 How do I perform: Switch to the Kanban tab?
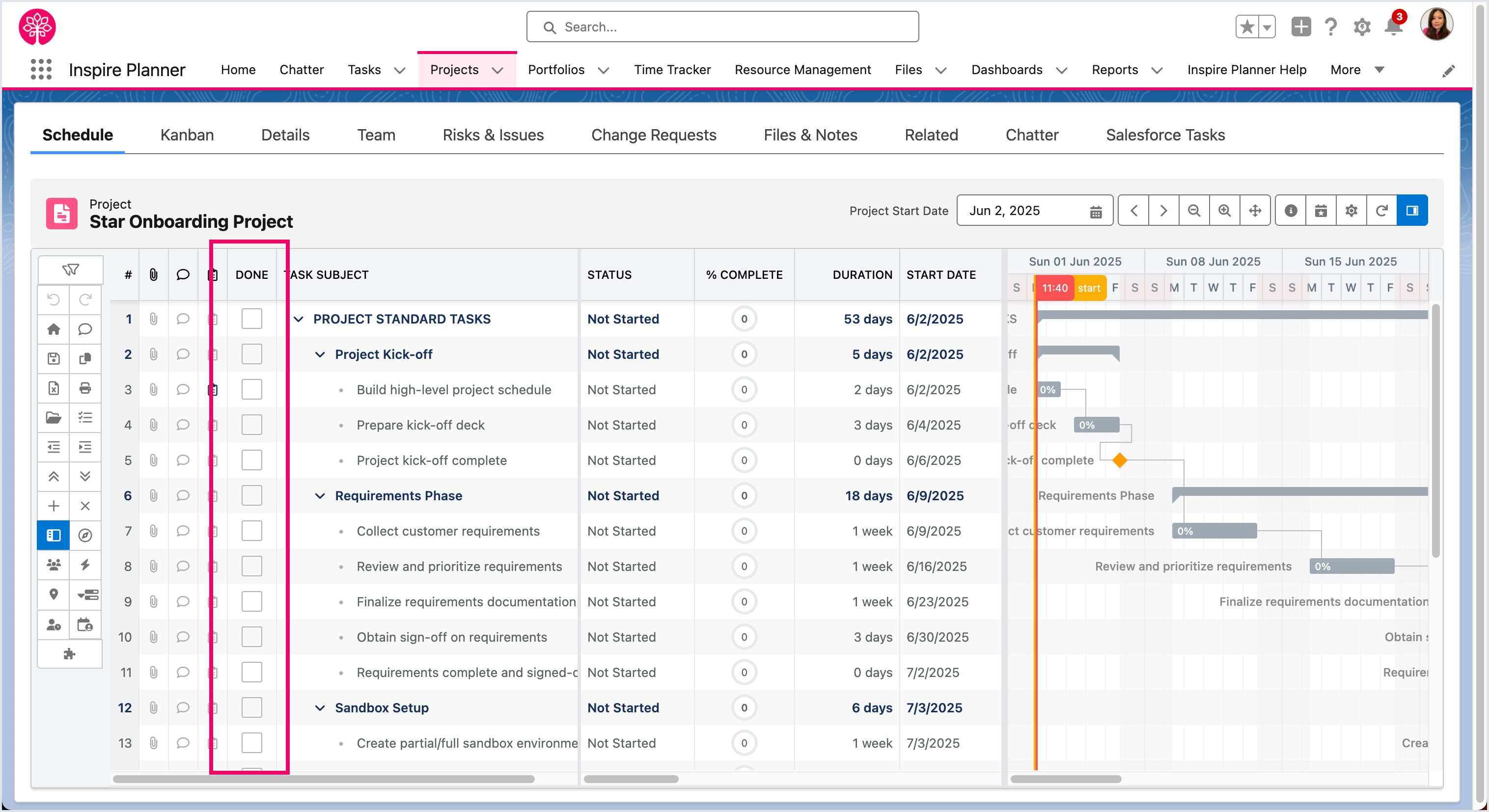pyautogui.click(x=187, y=135)
